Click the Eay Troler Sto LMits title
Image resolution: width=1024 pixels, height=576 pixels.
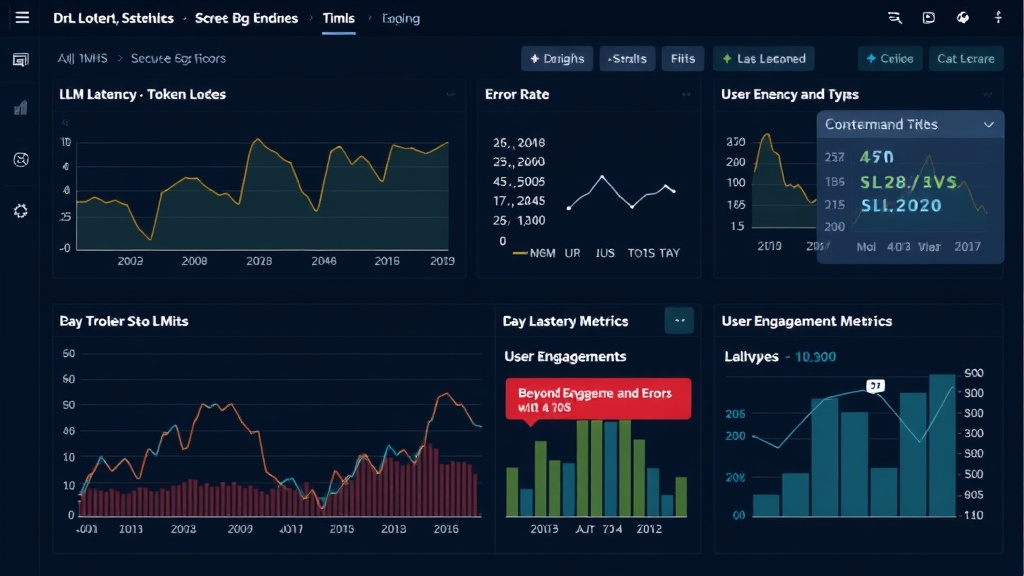123,321
